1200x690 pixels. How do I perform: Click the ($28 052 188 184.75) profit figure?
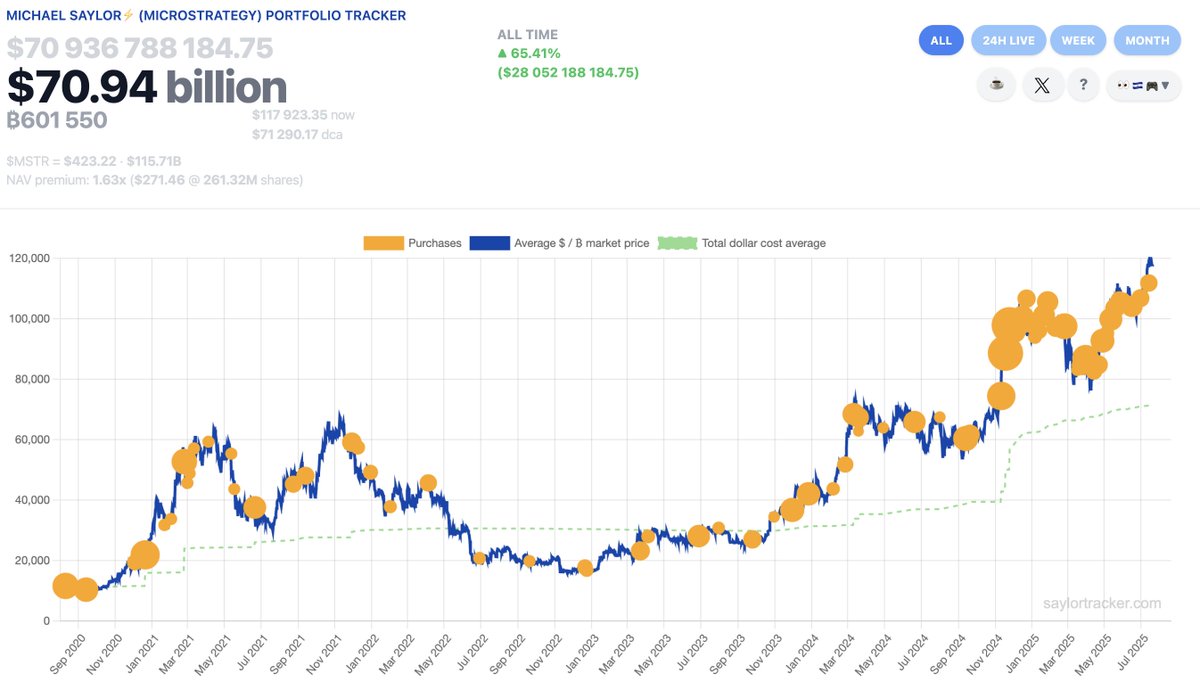(568, 72)
